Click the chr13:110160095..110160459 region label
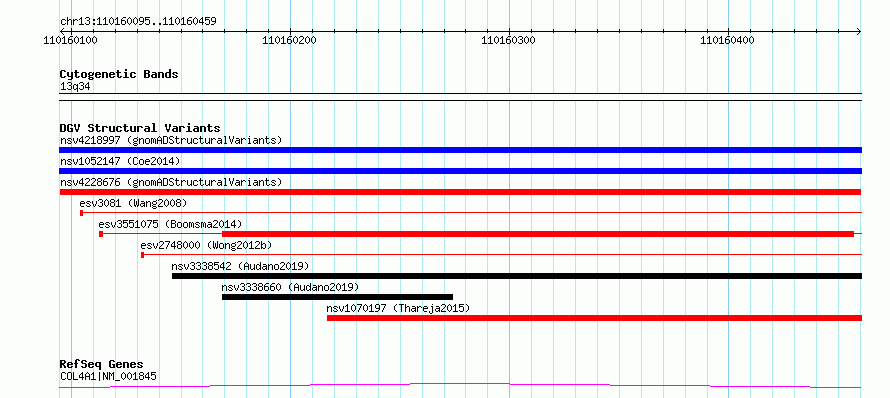 tap(138, 22)
